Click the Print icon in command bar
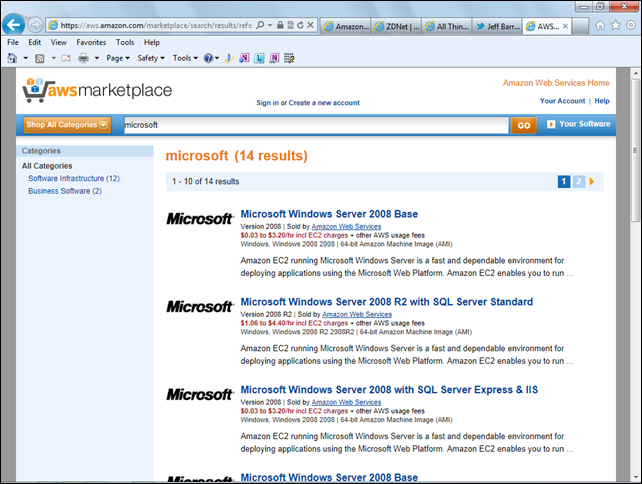Image resolution: width=642 pixels, height=484 pixels. pos(84,58)
